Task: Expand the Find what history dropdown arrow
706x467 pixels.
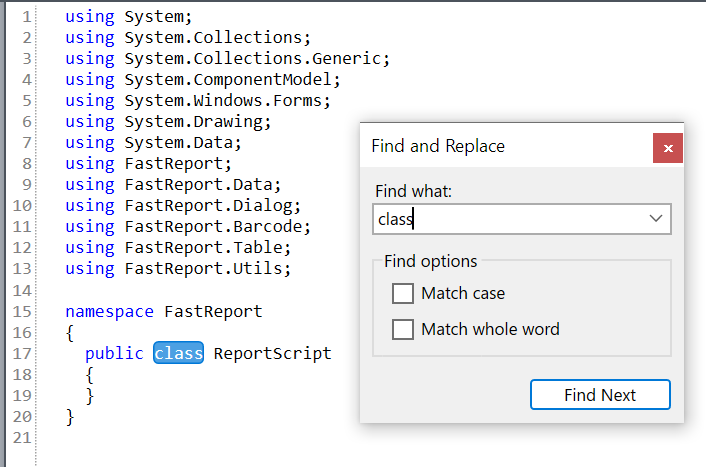Action: [656, 219]
